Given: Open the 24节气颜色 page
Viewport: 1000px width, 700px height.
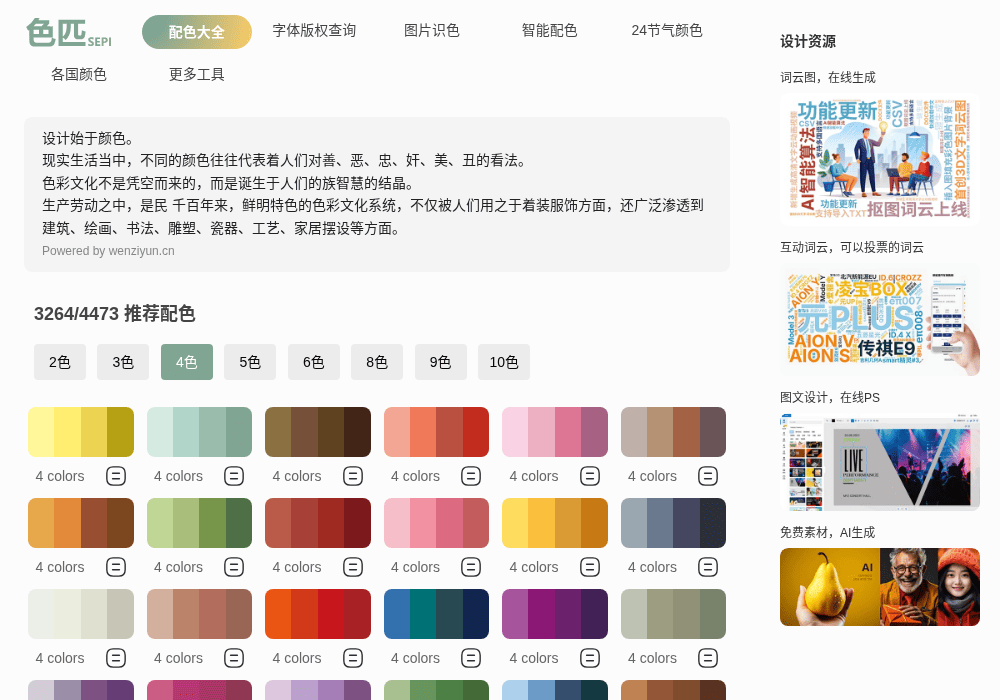Looking at the screenshot, I should [x=666, y=31].
